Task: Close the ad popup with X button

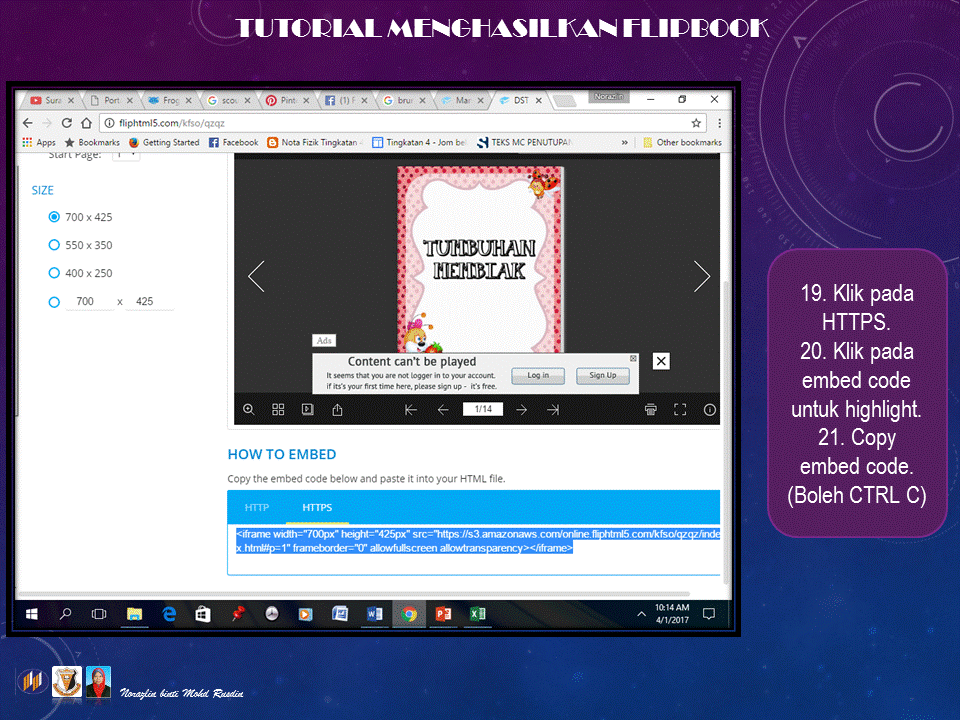Action: coord(661,361)
